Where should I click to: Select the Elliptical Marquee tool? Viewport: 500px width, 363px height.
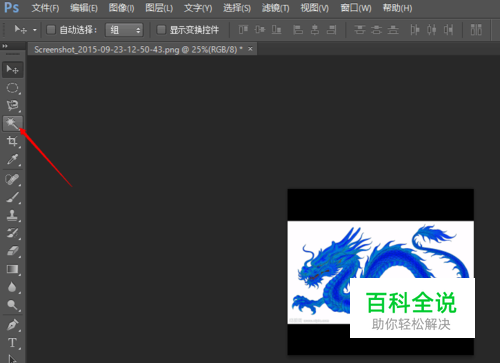pyautogui.click(x=13, y=88)
